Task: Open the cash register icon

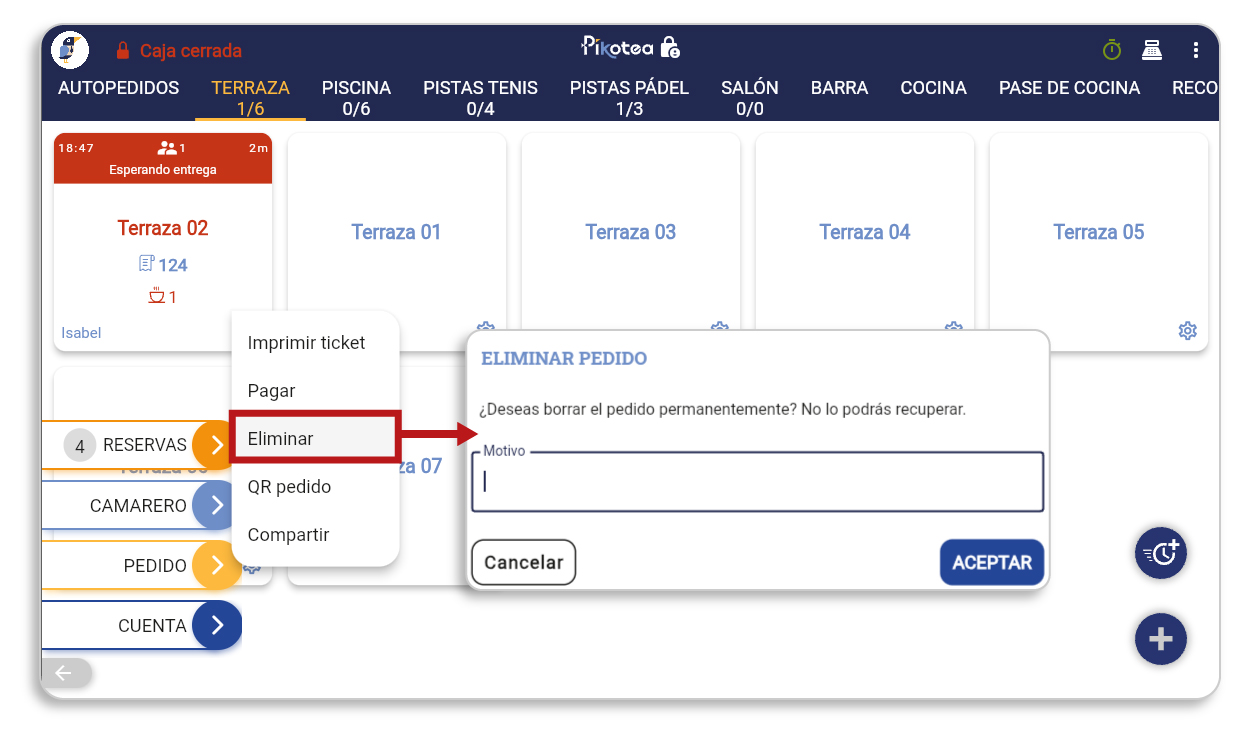Action: (1152, 49)
